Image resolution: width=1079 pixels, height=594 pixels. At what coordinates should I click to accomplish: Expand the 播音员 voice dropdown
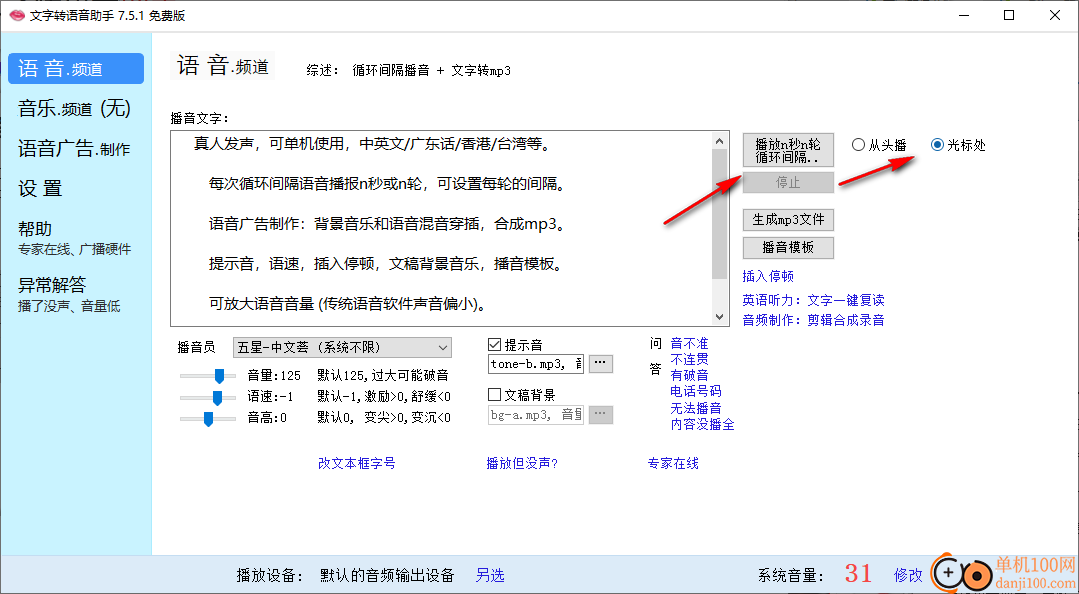343,348
